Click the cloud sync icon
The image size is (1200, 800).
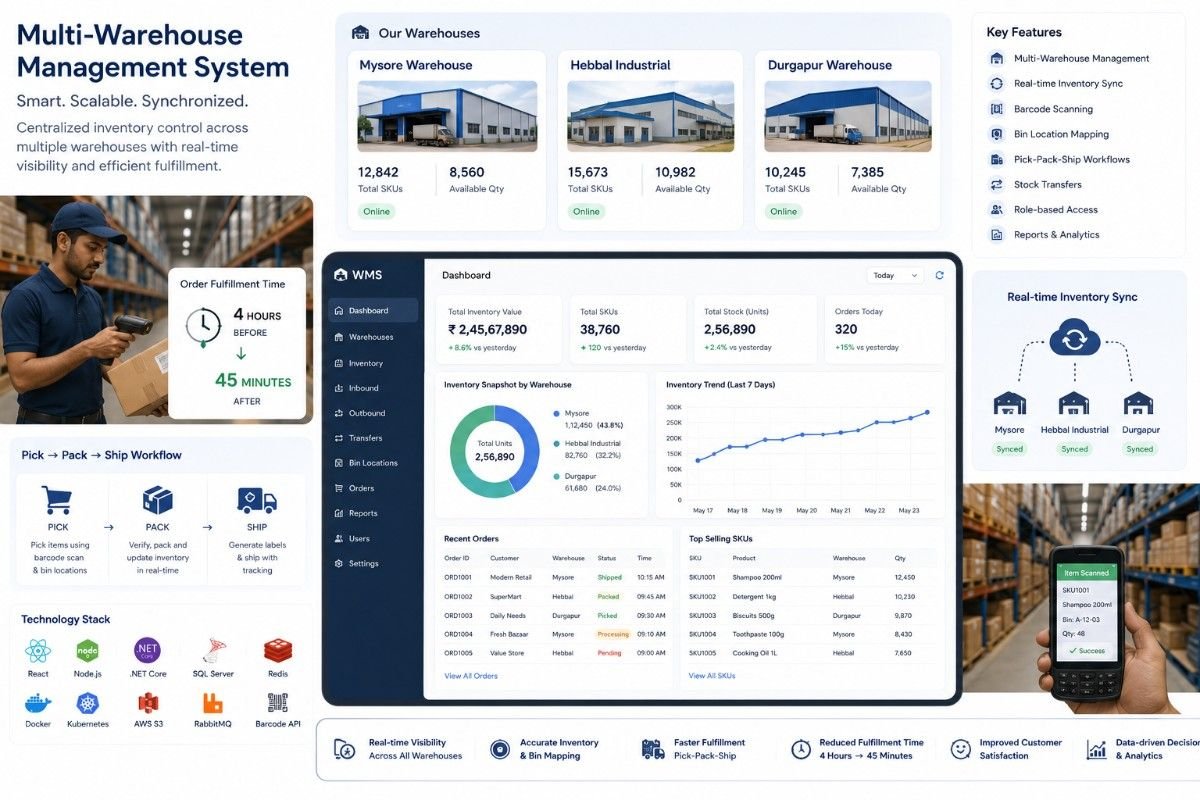pos(1074,337)
